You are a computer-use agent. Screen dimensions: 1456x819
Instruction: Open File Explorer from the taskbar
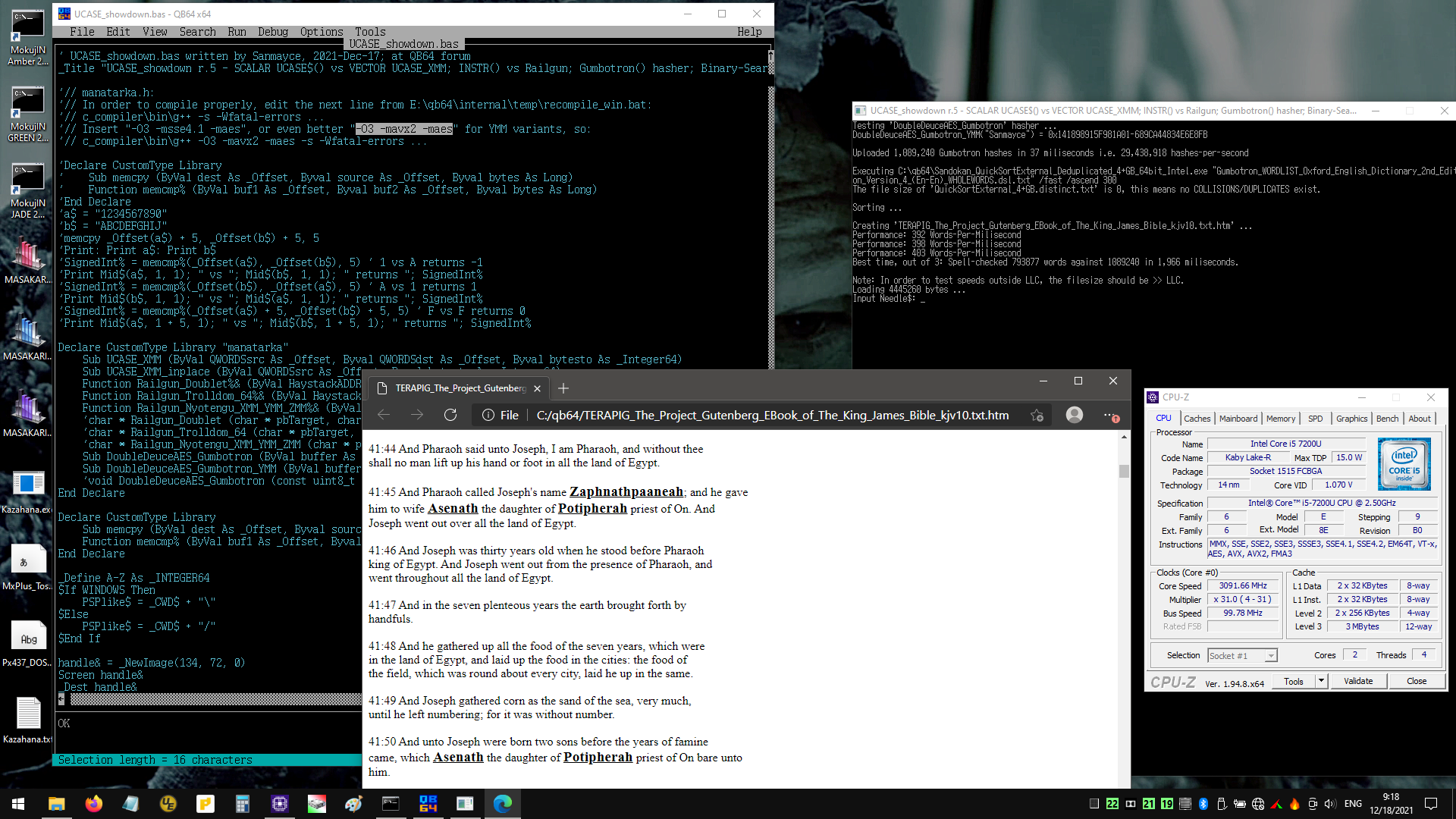pos(56,804)
